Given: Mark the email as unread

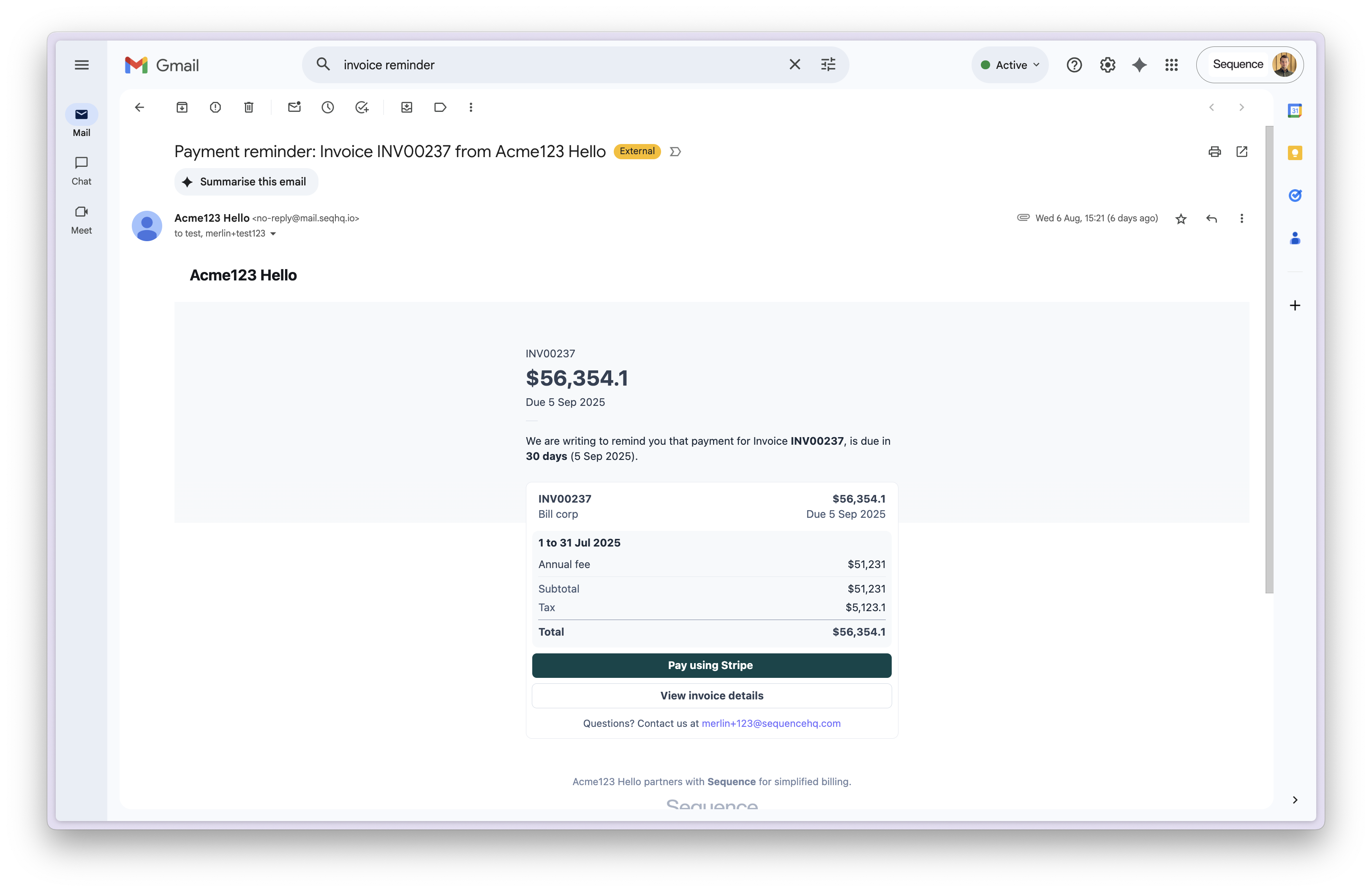Looking at the screenshot, I should pyautogui.click(x=294, y=107).
